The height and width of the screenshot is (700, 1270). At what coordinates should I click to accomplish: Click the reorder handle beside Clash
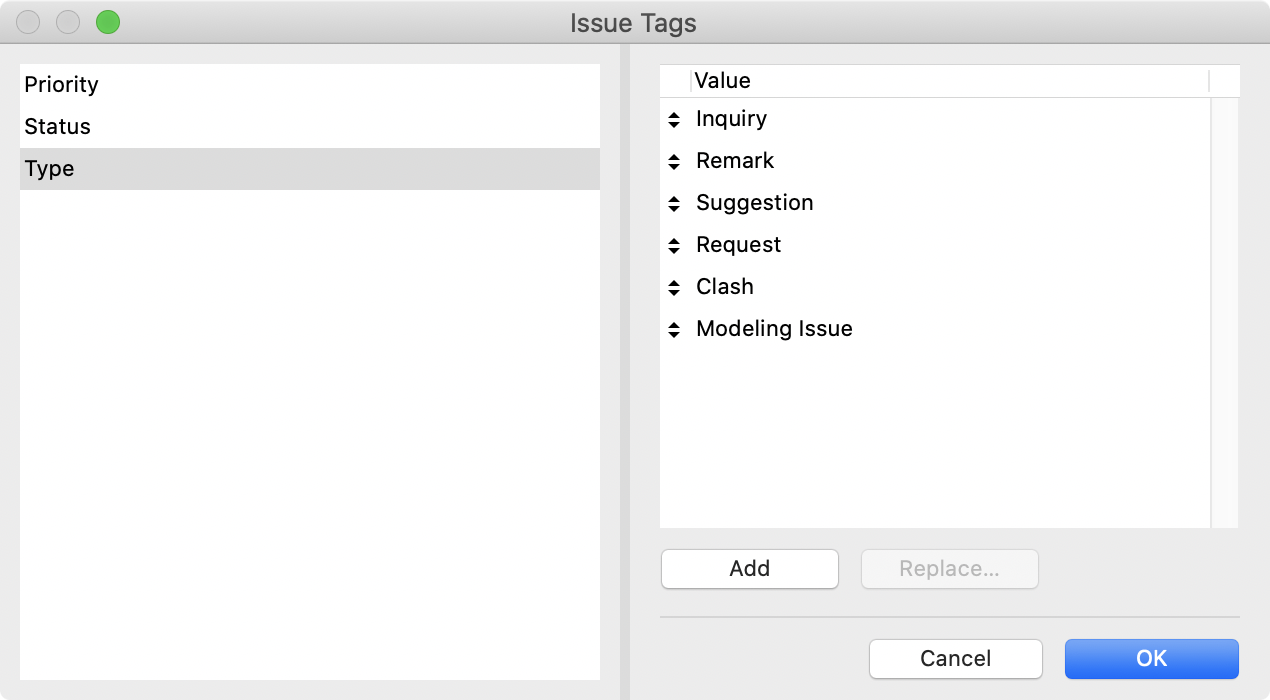(x=674, y=288)
